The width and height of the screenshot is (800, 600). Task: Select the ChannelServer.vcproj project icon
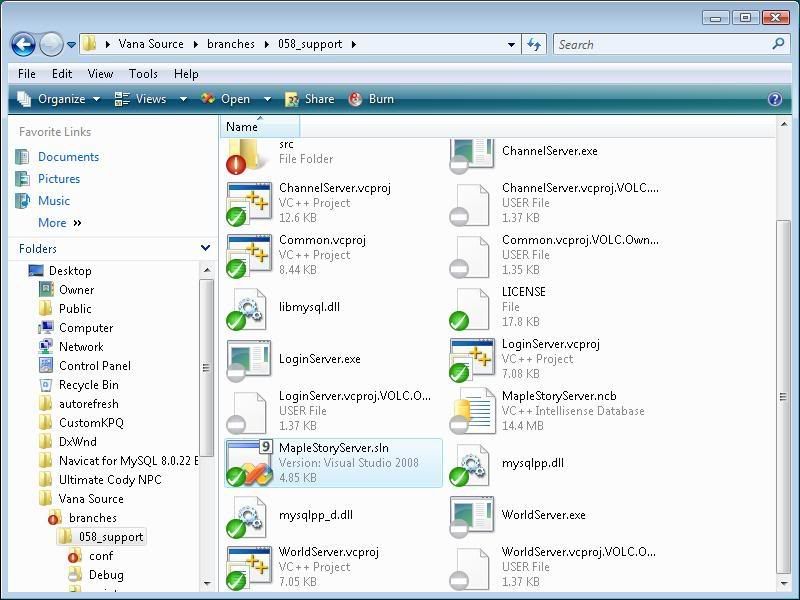click(248, 204)
